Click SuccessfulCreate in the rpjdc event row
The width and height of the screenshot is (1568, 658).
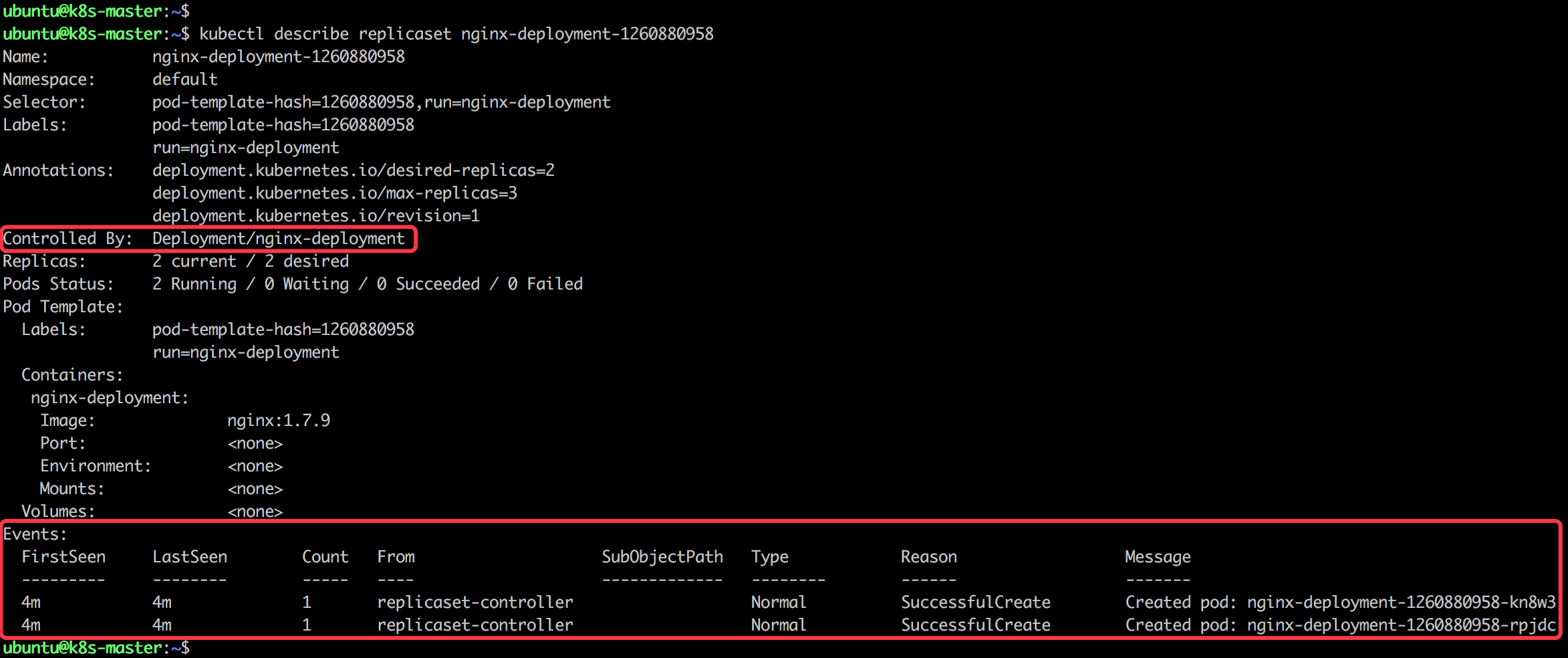point(976,625)
